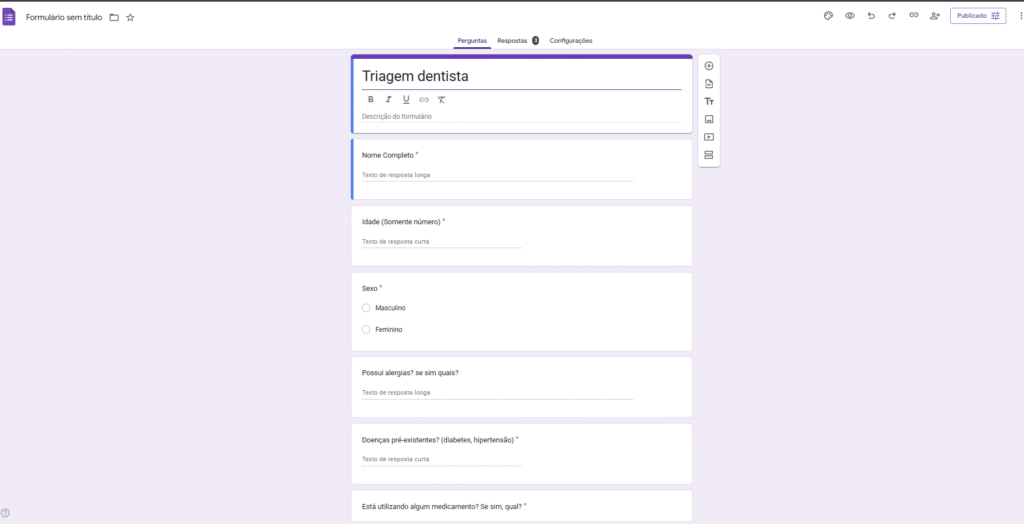Preview the form with eye icon
This screenshot has width=1024, height=524.
click(849, 16)
